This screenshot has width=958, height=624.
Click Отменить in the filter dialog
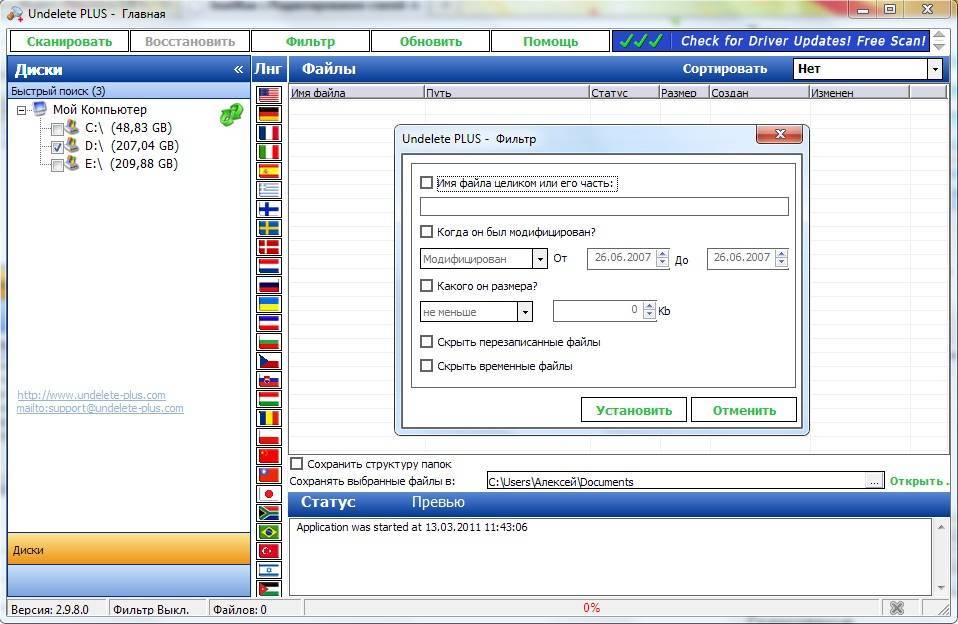click(x=744, y=410)
